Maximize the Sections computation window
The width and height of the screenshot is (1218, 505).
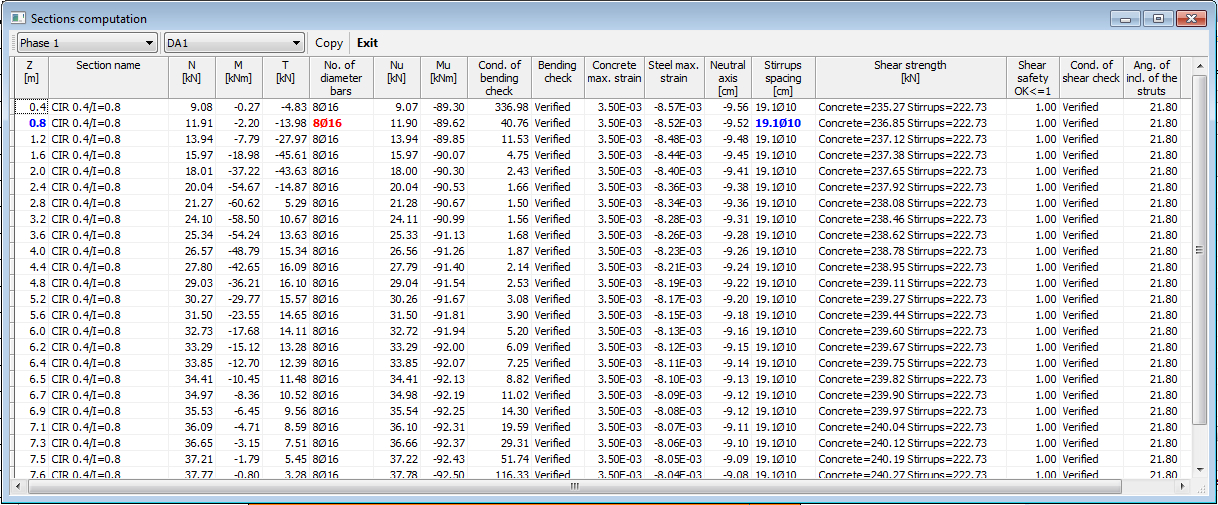1159,19
